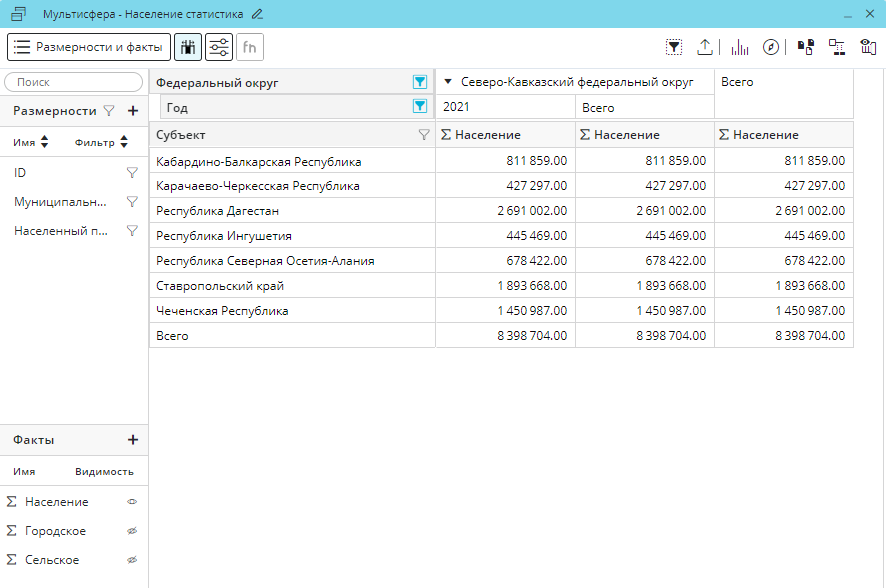Show the hidden Сельское fact
Image resolution: width=886 pixels, height=588 pixels.
(x=131, y=560)
